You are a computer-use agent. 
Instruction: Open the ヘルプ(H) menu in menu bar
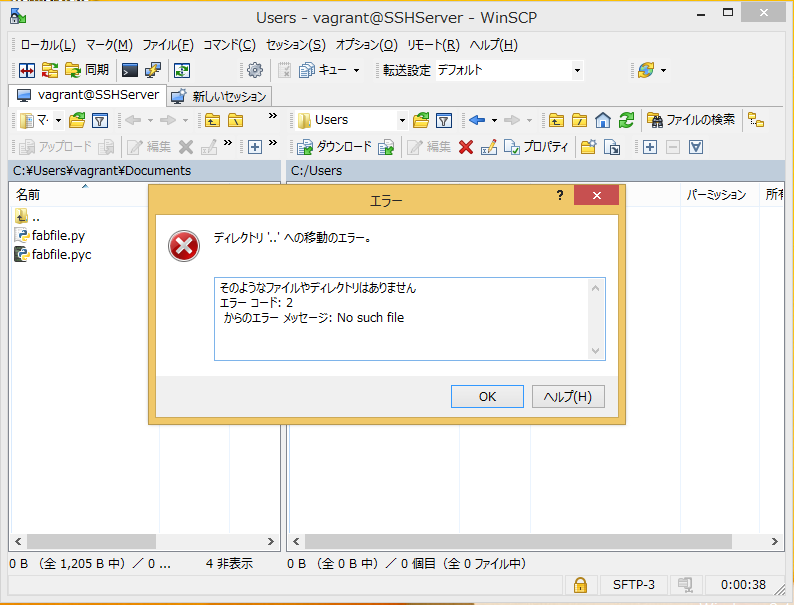pyautogui.click(x=493, y=45)
